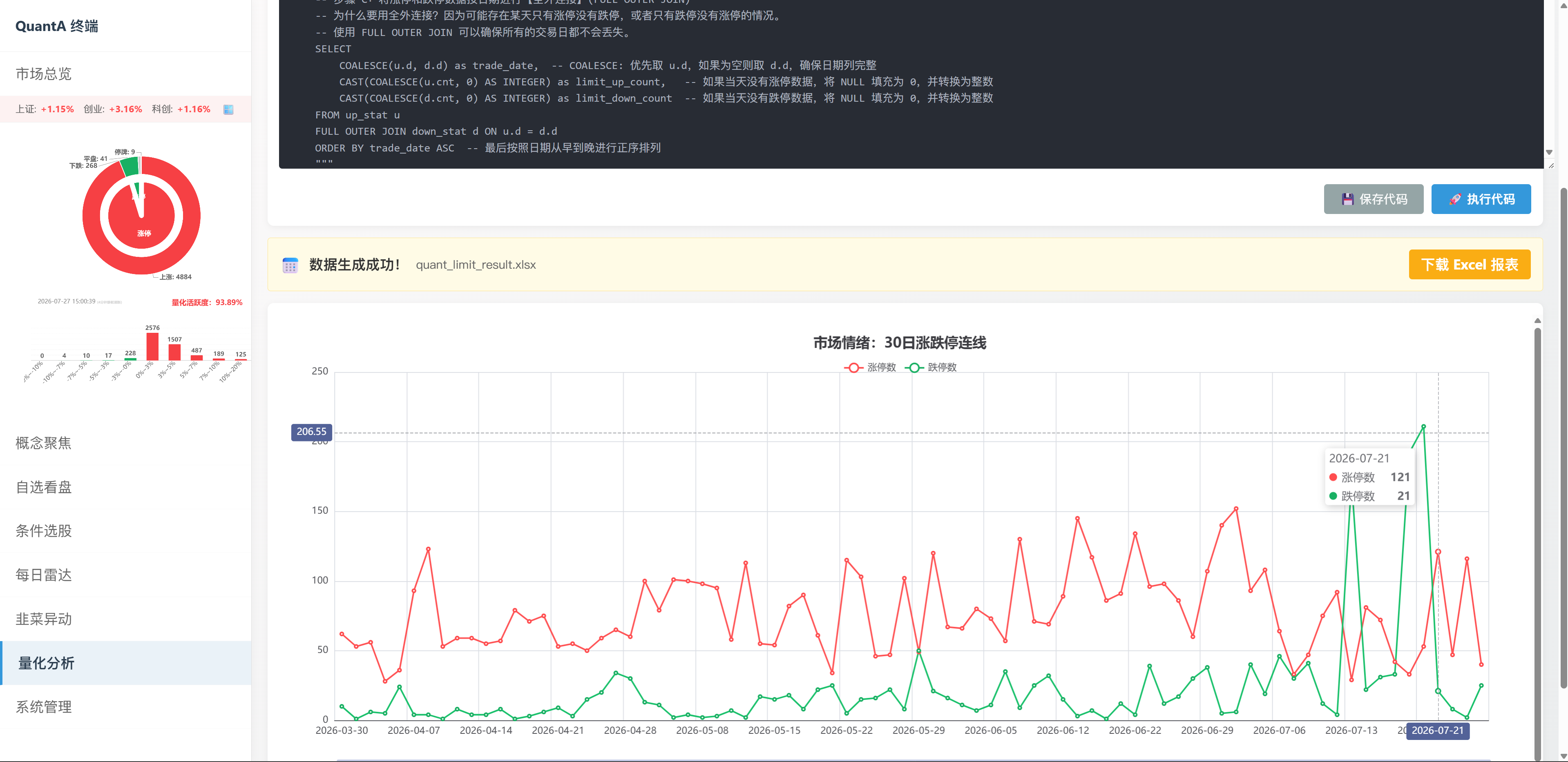Click the small index chart icon
The width and height of the screenshot is (1568, 762).
click(228, 109)
